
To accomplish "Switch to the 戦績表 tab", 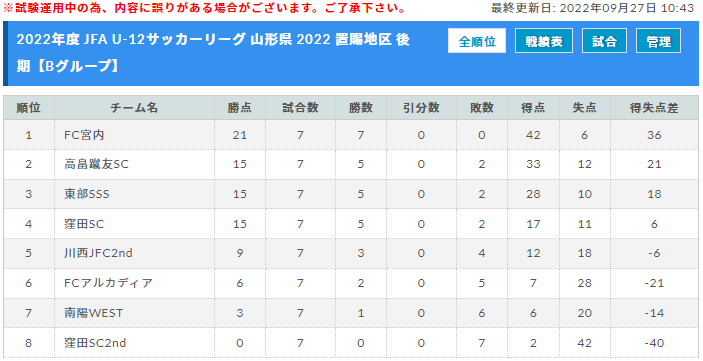I will click(543, 41).
